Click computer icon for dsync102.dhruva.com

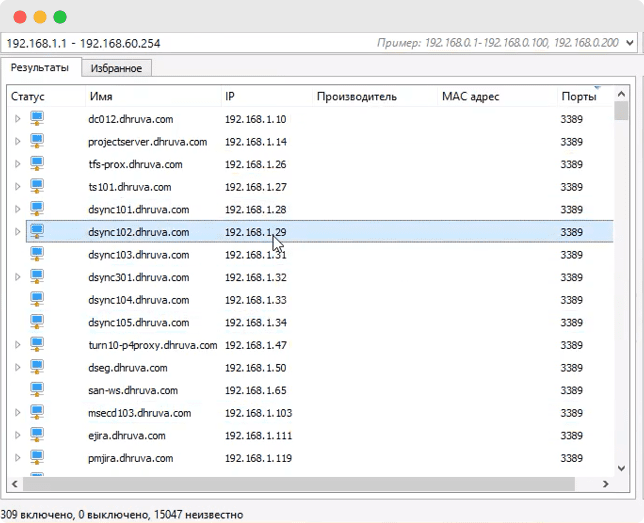[x=37, y=232]
